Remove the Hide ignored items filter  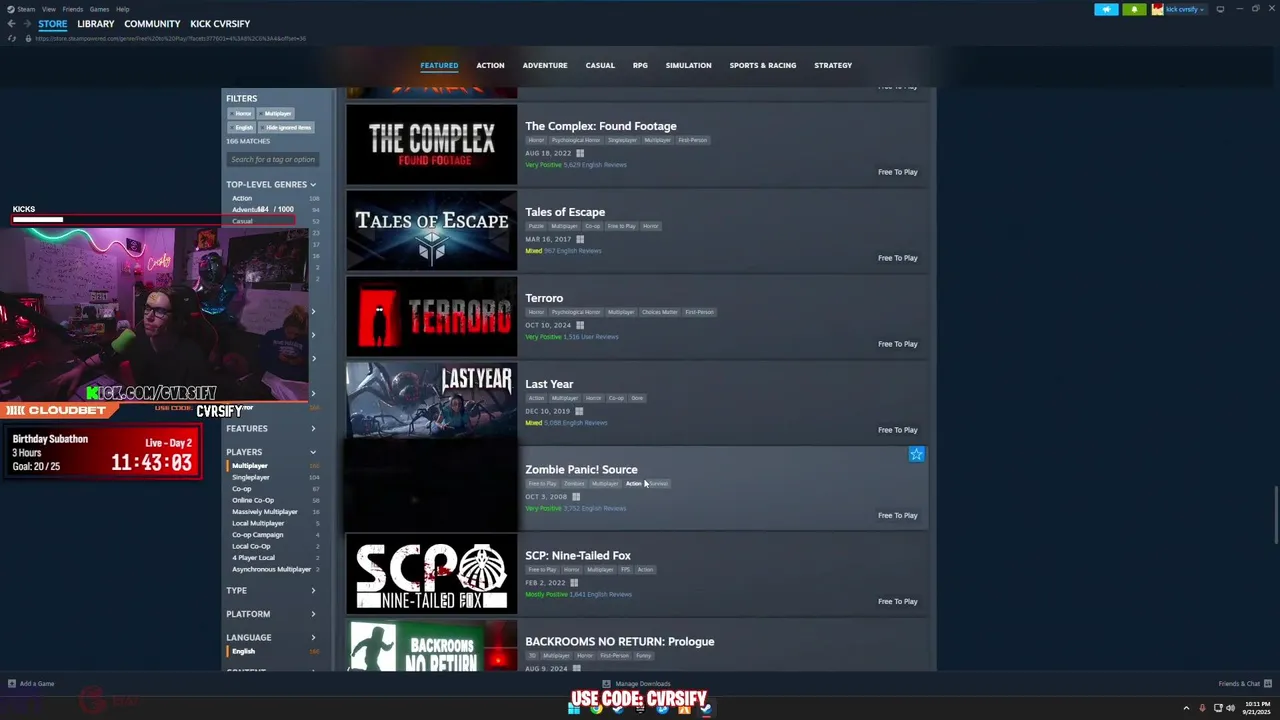287,128
